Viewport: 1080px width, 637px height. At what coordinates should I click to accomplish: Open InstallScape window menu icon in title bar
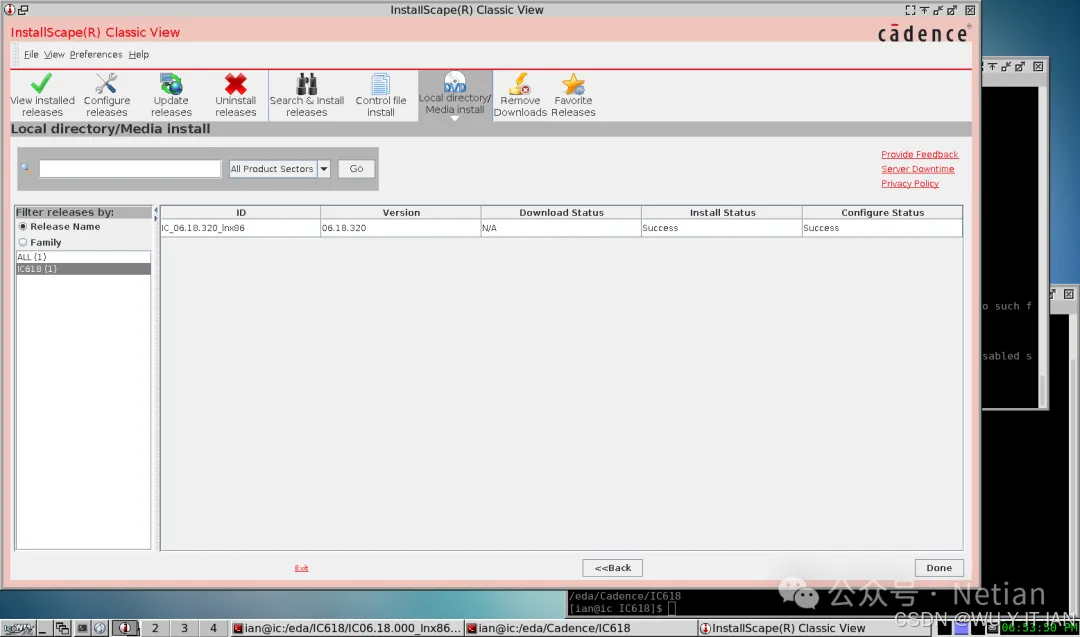[9, 10]
